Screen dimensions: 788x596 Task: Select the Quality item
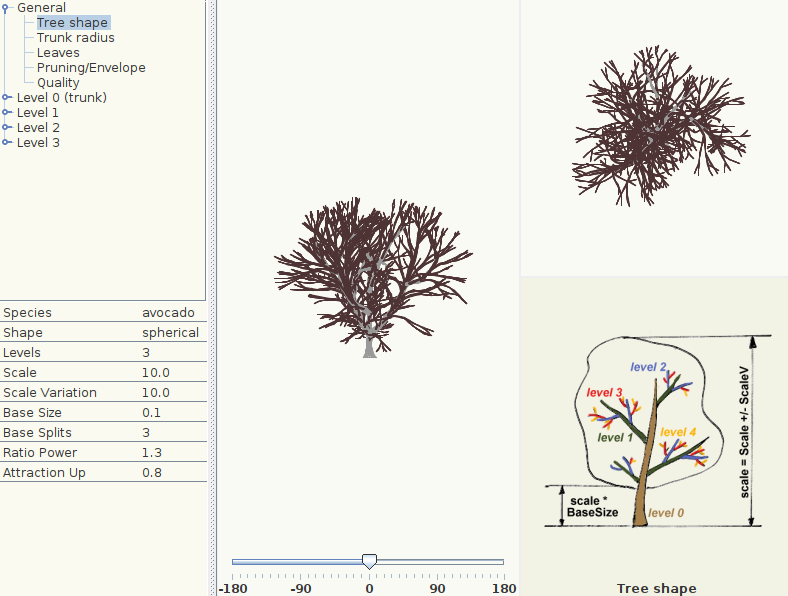[x=58, y=83]
